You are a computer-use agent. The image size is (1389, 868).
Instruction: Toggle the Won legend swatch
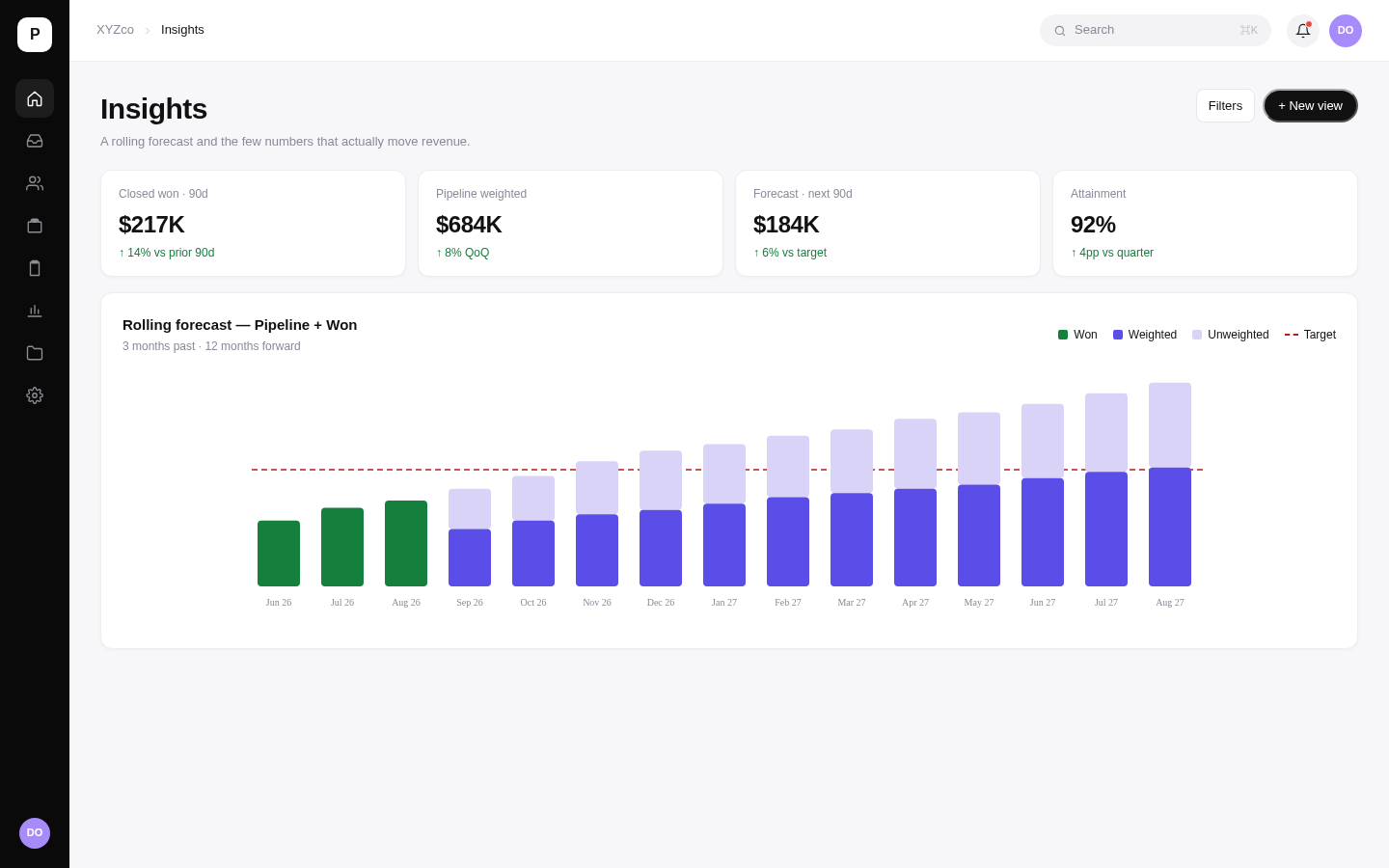click(1063, 335)
